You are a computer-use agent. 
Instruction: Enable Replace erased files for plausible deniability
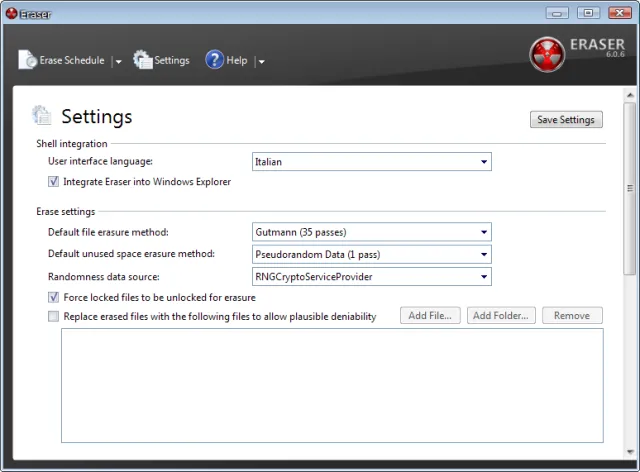(x=53, y=316)
